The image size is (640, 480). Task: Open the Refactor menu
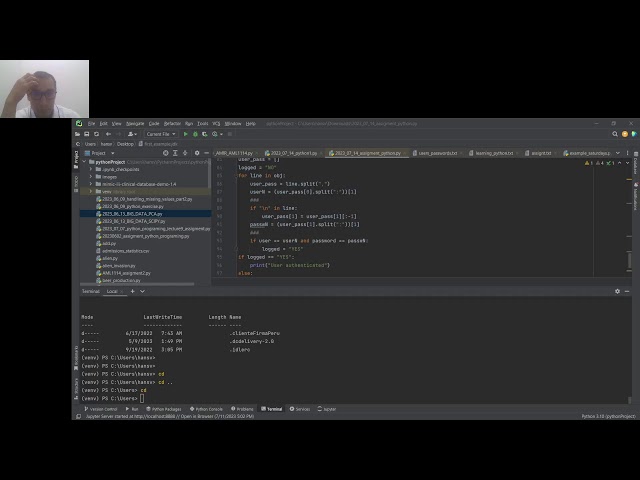tap(172, 123)
